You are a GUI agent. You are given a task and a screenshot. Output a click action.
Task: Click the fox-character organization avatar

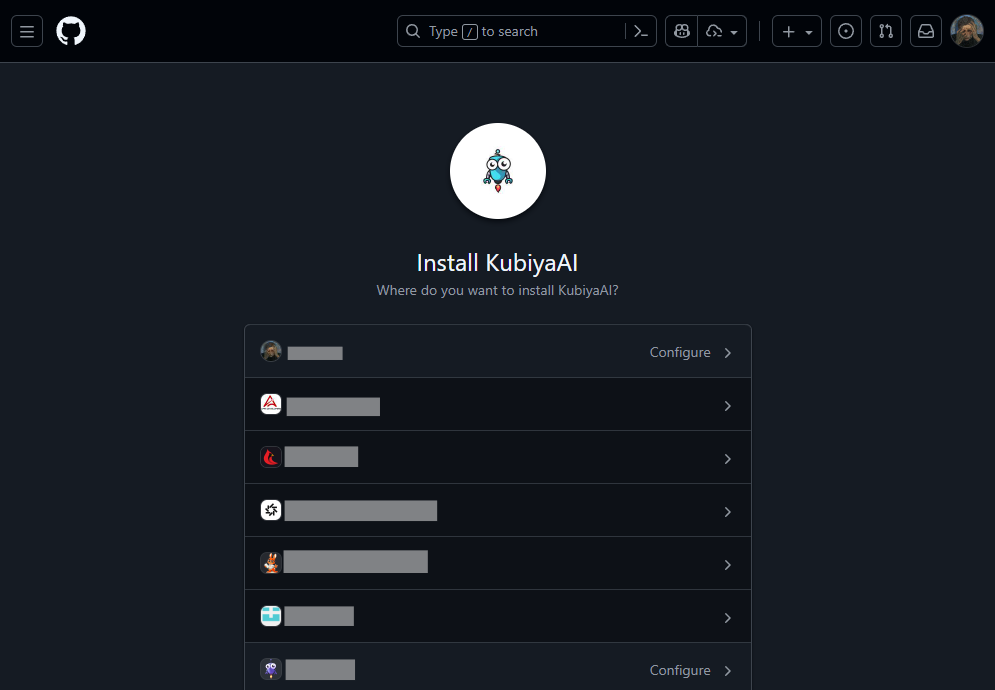[x=270, y=560]
